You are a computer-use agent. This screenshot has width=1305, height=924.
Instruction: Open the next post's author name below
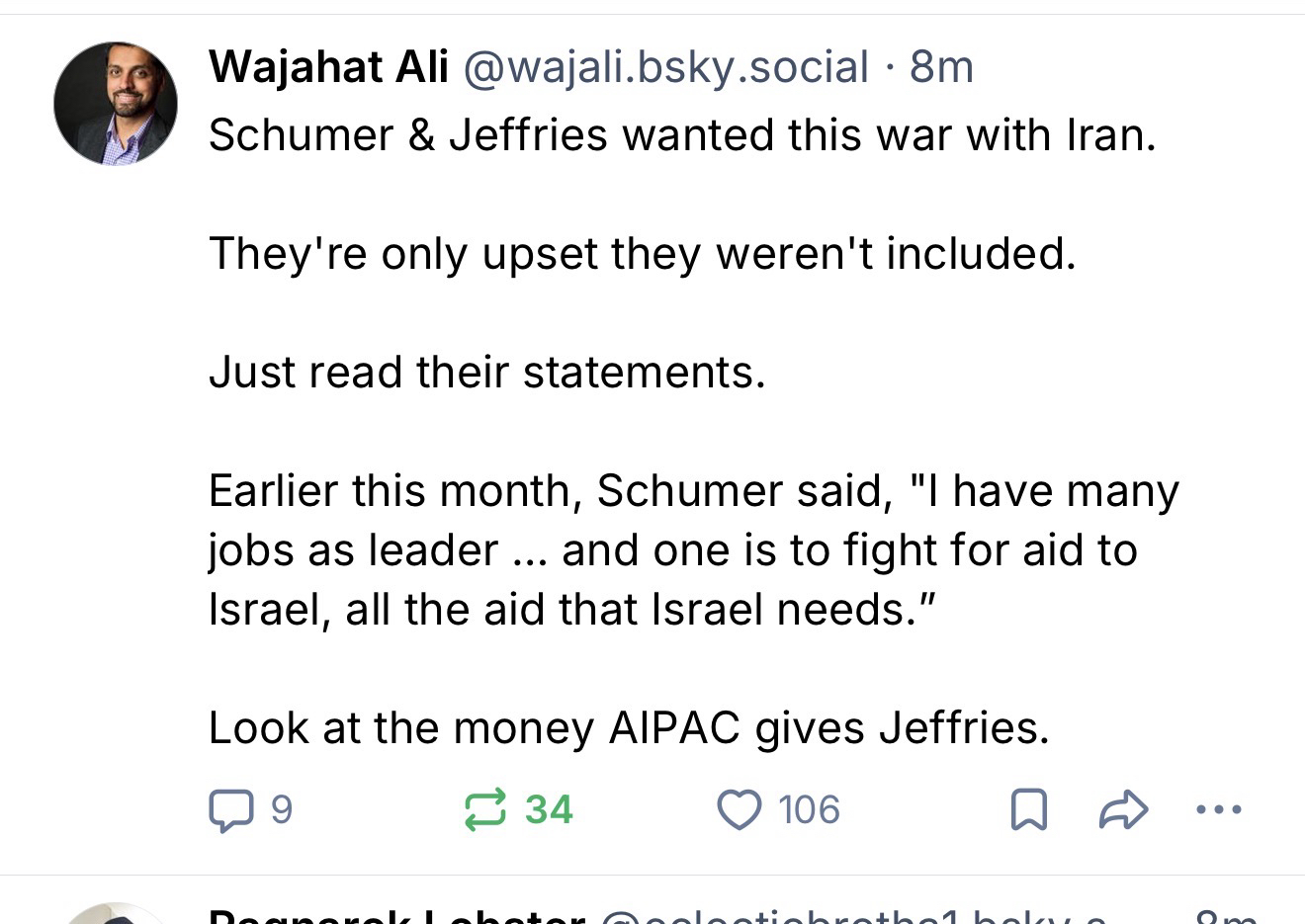pos(395,916)
